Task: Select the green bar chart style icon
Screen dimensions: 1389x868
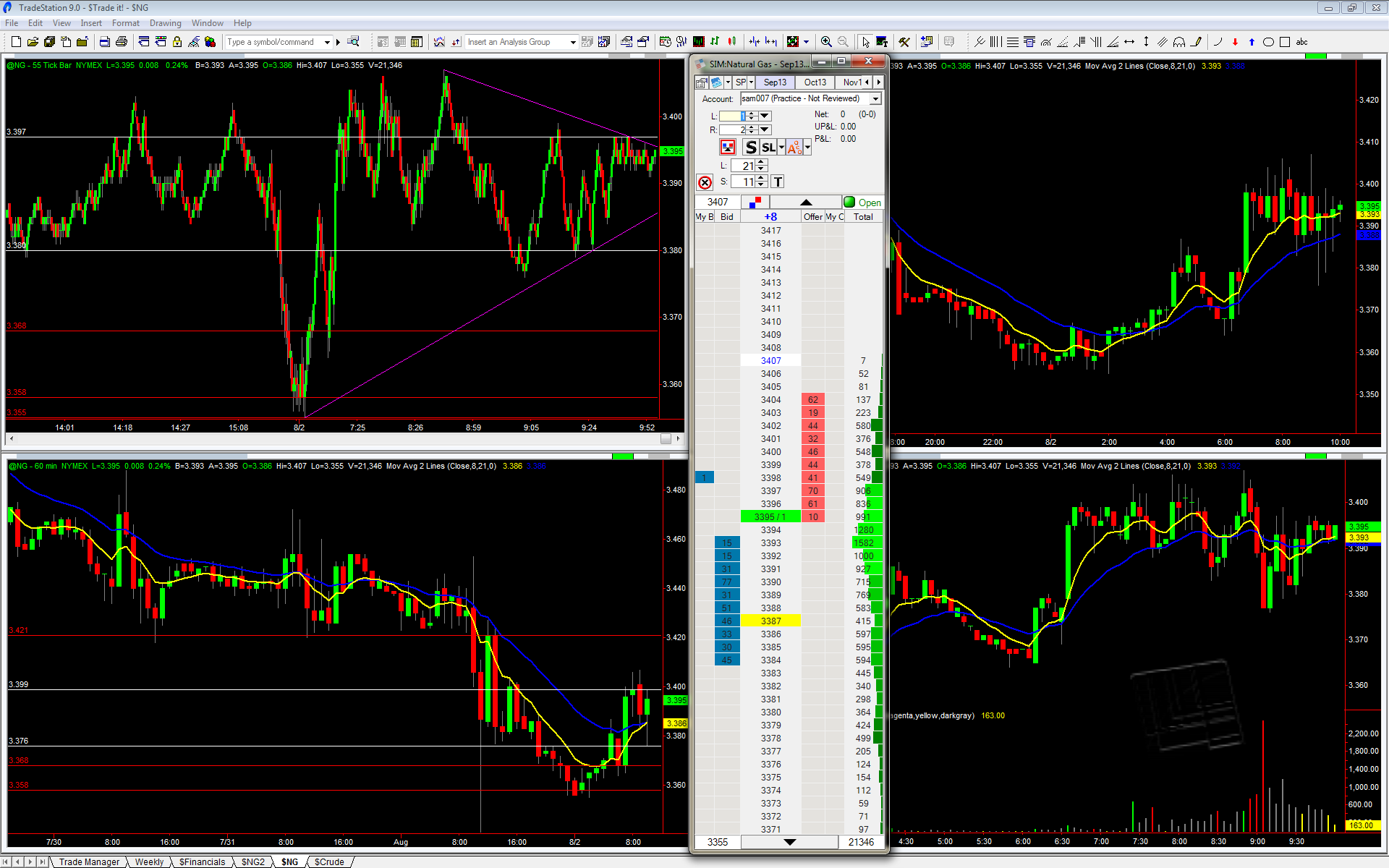Action: pyautogui.click(x=715, y=42)
